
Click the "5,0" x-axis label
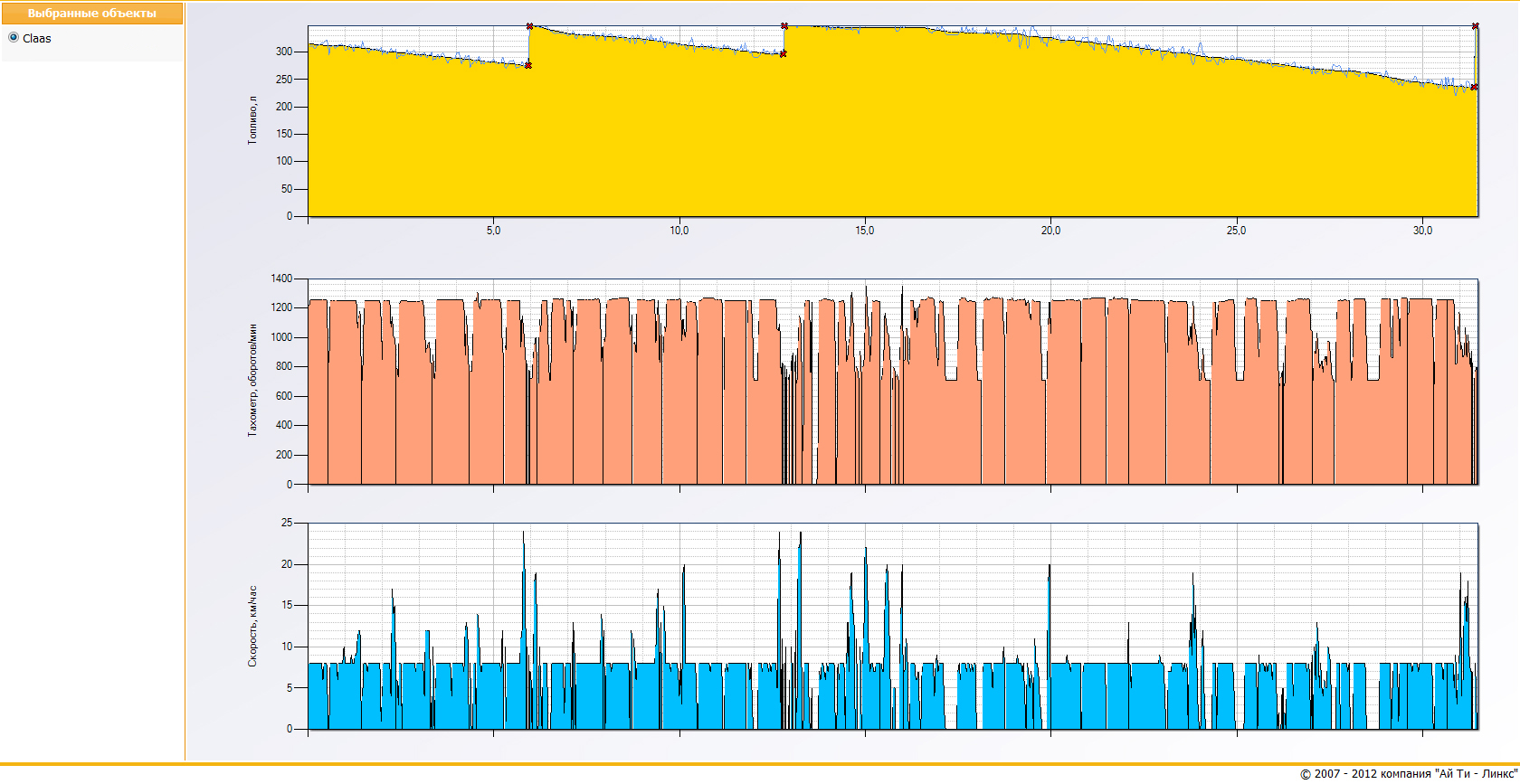pyautogui.click(x=493, y=231)
